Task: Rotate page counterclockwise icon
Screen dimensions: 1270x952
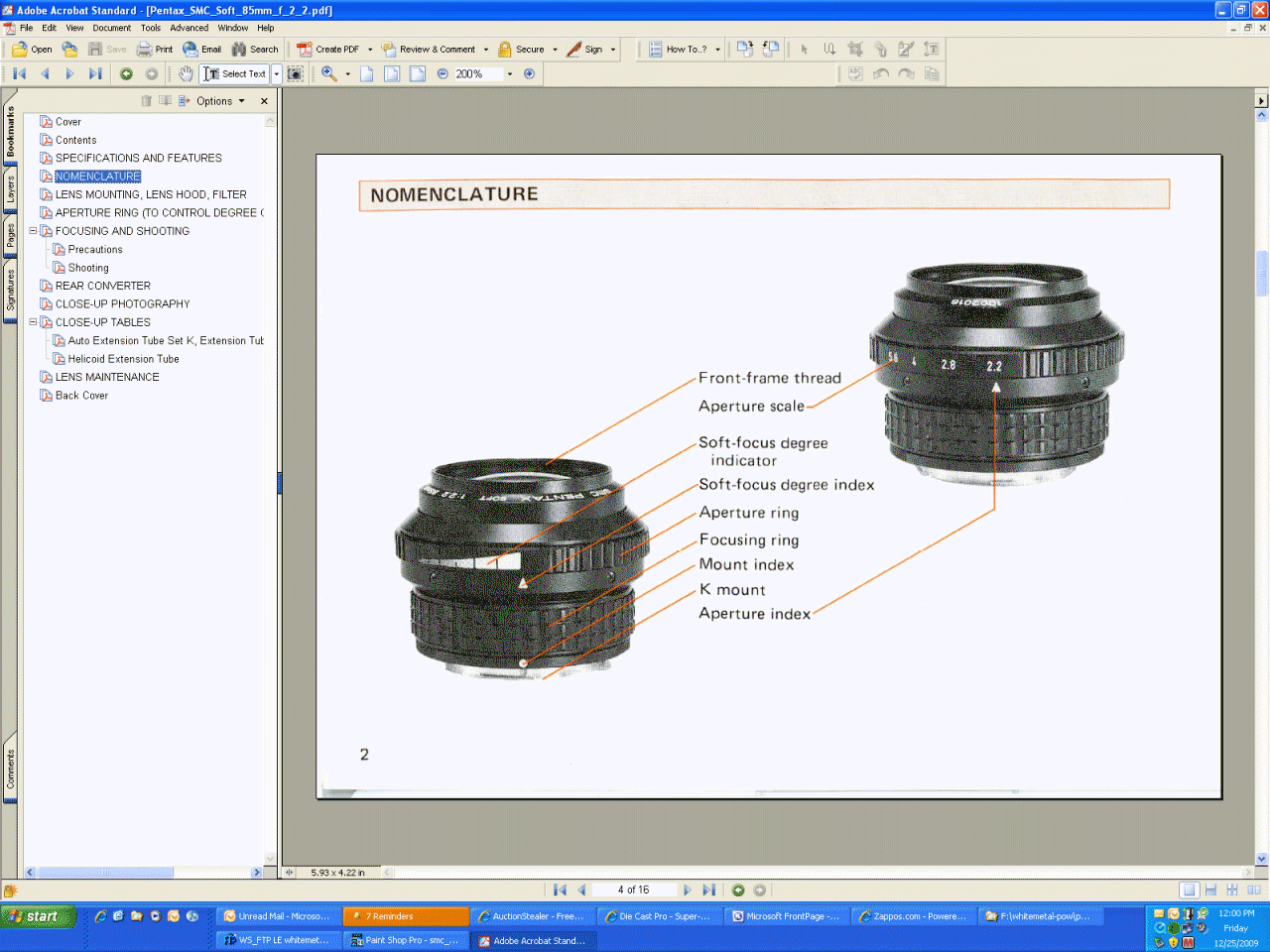Action: pos(771,49)
